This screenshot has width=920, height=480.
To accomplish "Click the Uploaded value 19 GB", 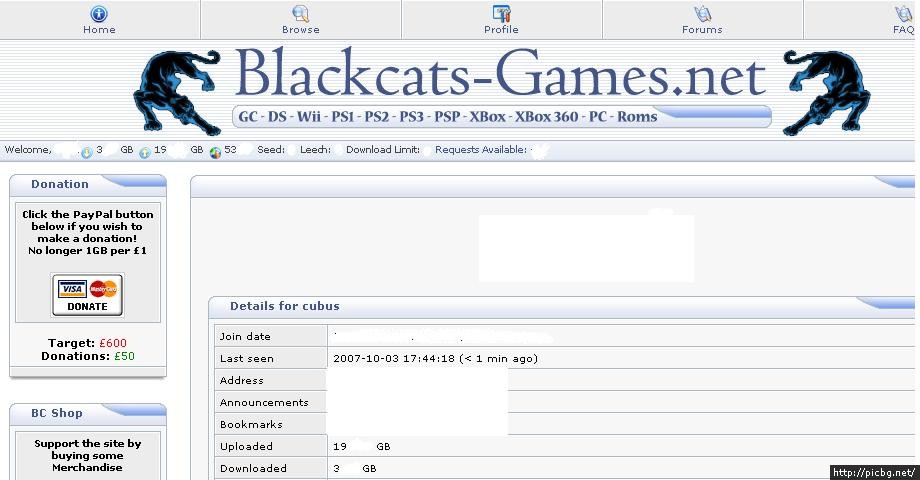I will tap(361, 447).
